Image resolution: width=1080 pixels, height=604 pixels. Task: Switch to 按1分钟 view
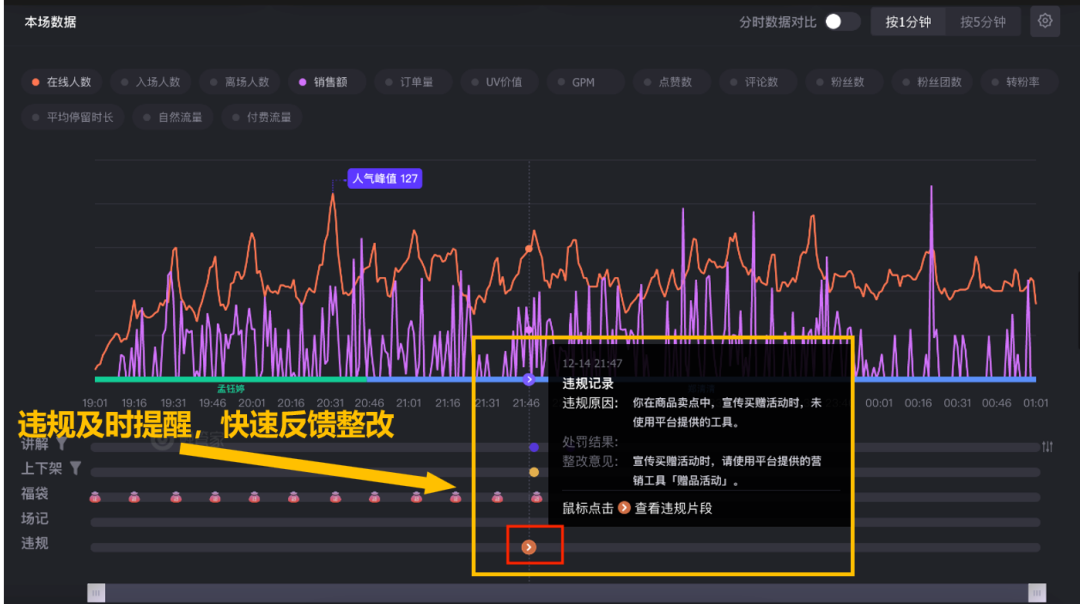(x=908, y=22)
